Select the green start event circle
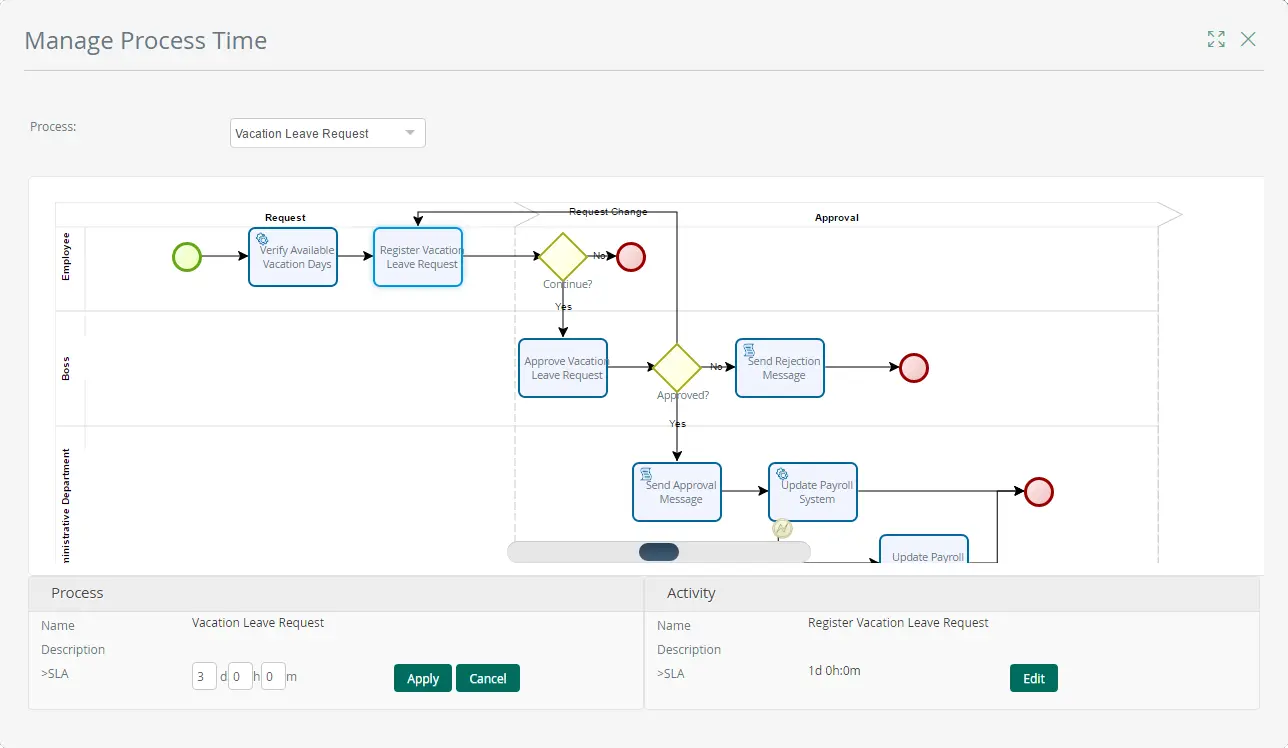The height and width of the screenshot is (748, 1288). tap(187, 257)
